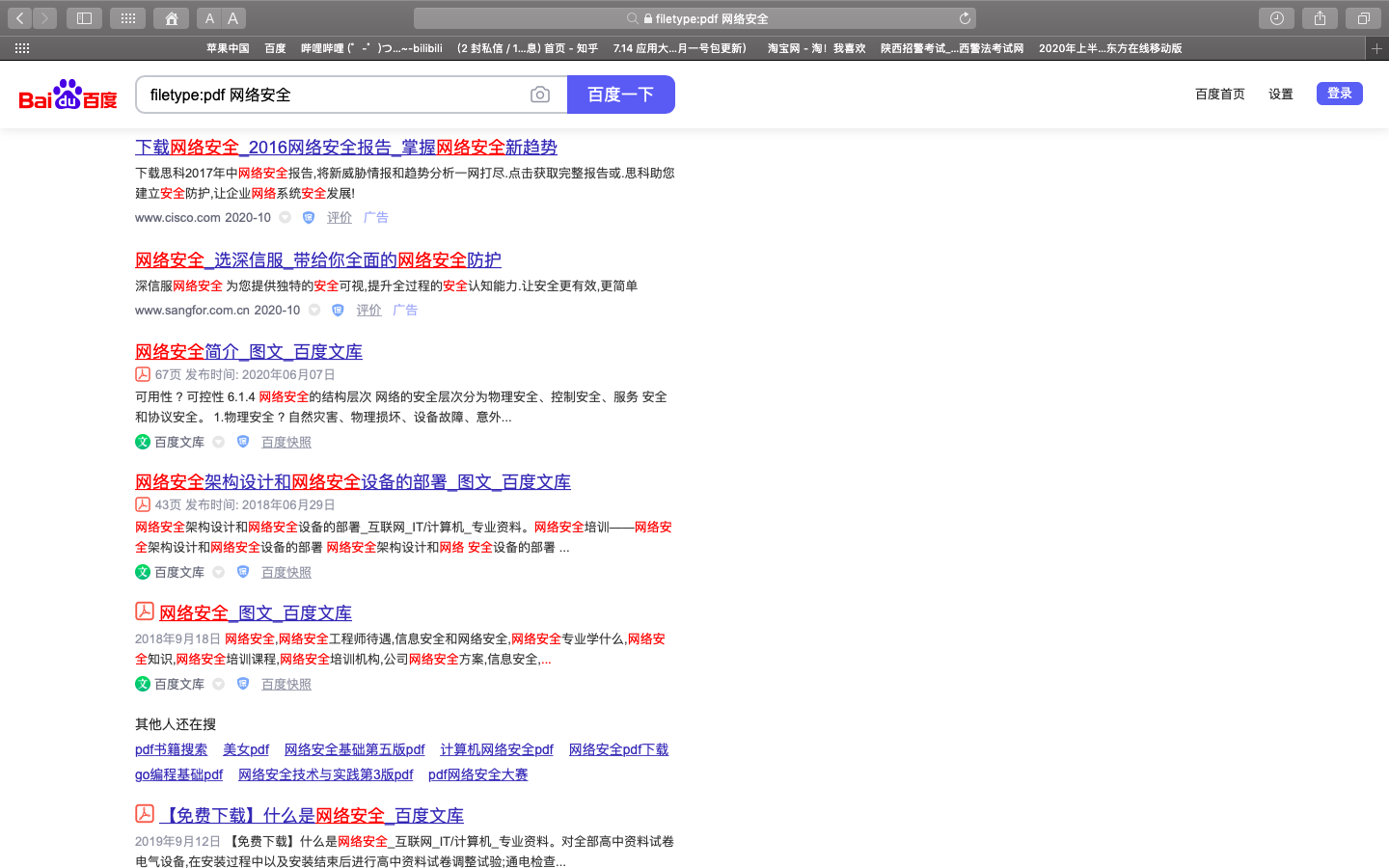Go to the Safari home page
Screen dimensions: 1389x868
172,18
